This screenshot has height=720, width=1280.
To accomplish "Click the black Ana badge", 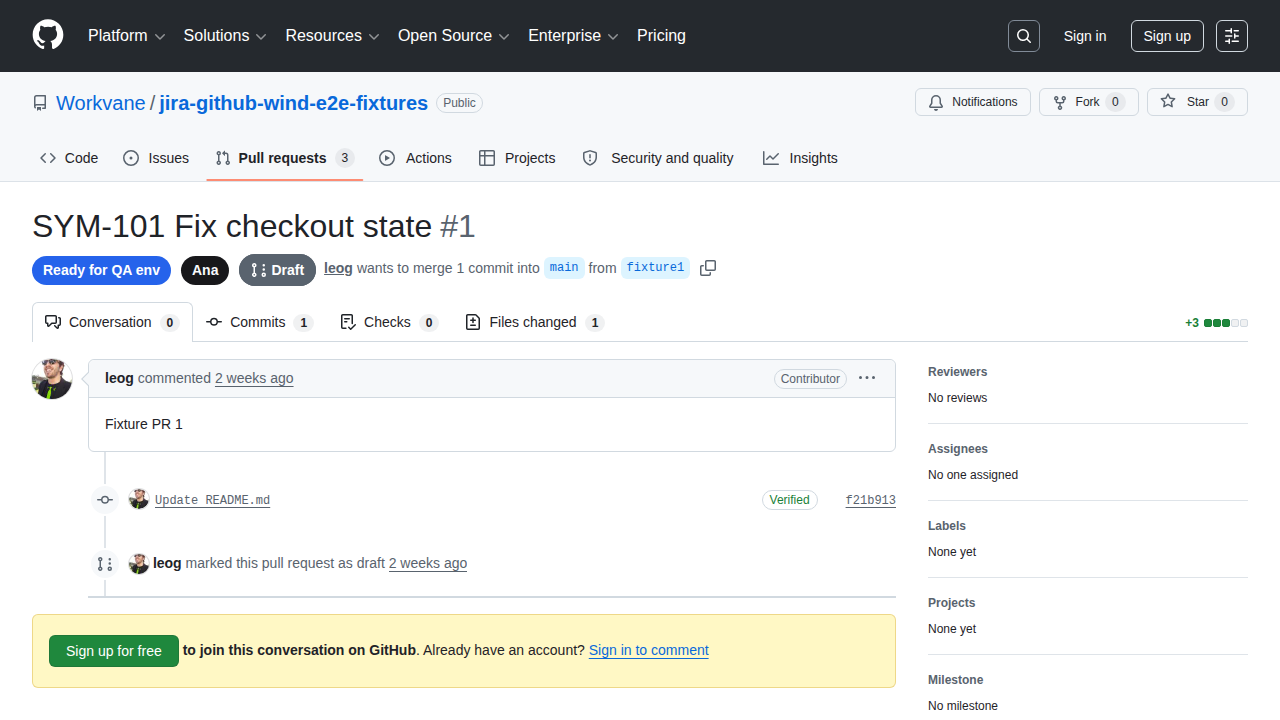I will coord(205,270).
